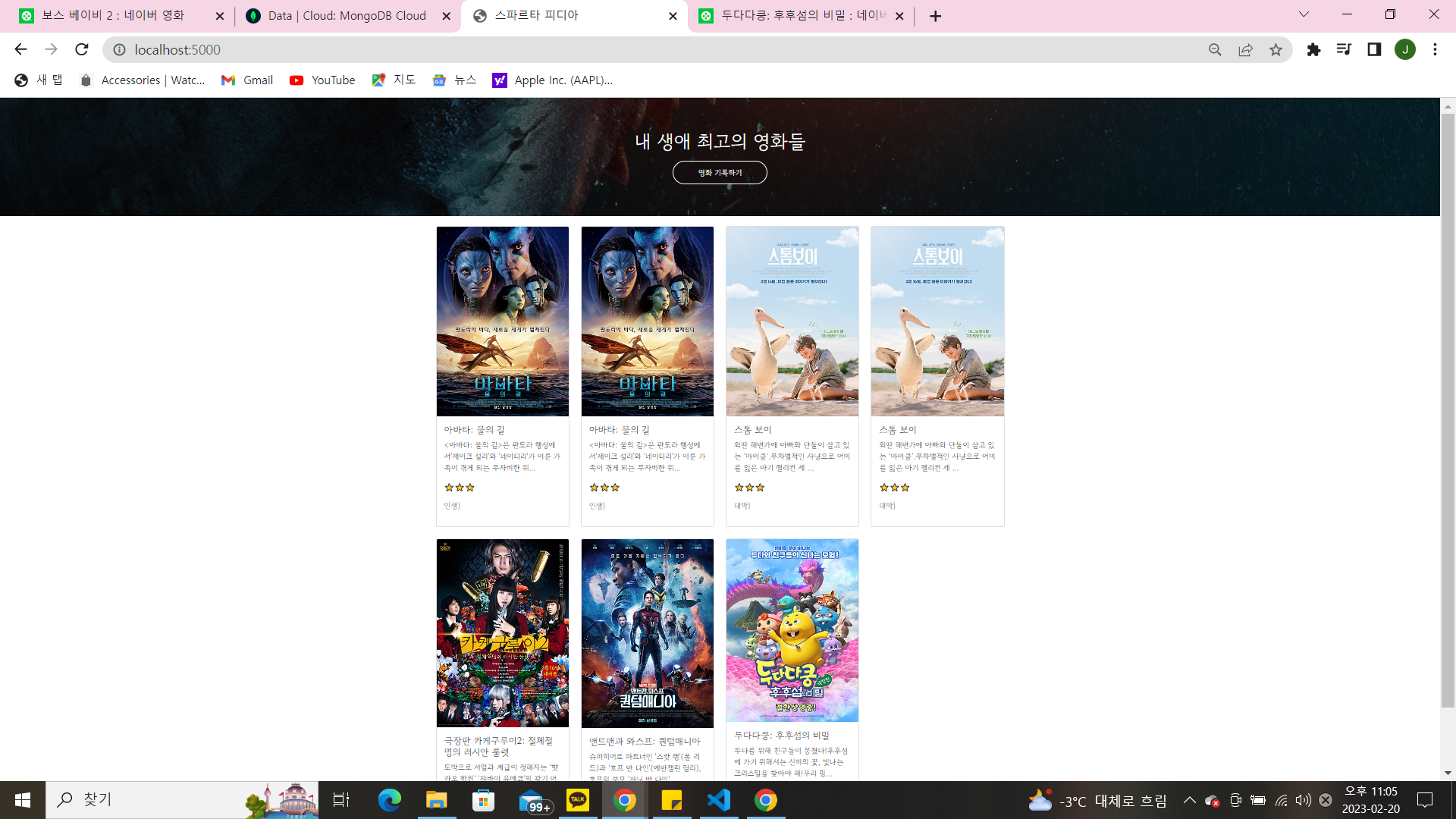Open Microsoft Store from taskbar

[x=484, y=800]
